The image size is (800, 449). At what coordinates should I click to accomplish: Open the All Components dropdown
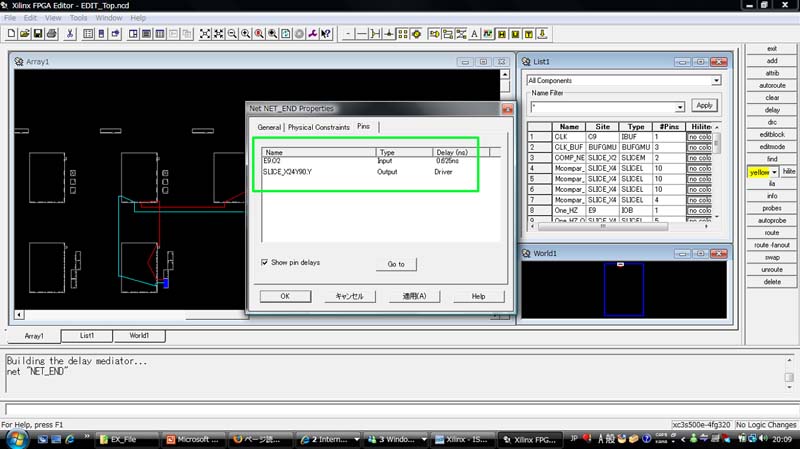[716, 81]
